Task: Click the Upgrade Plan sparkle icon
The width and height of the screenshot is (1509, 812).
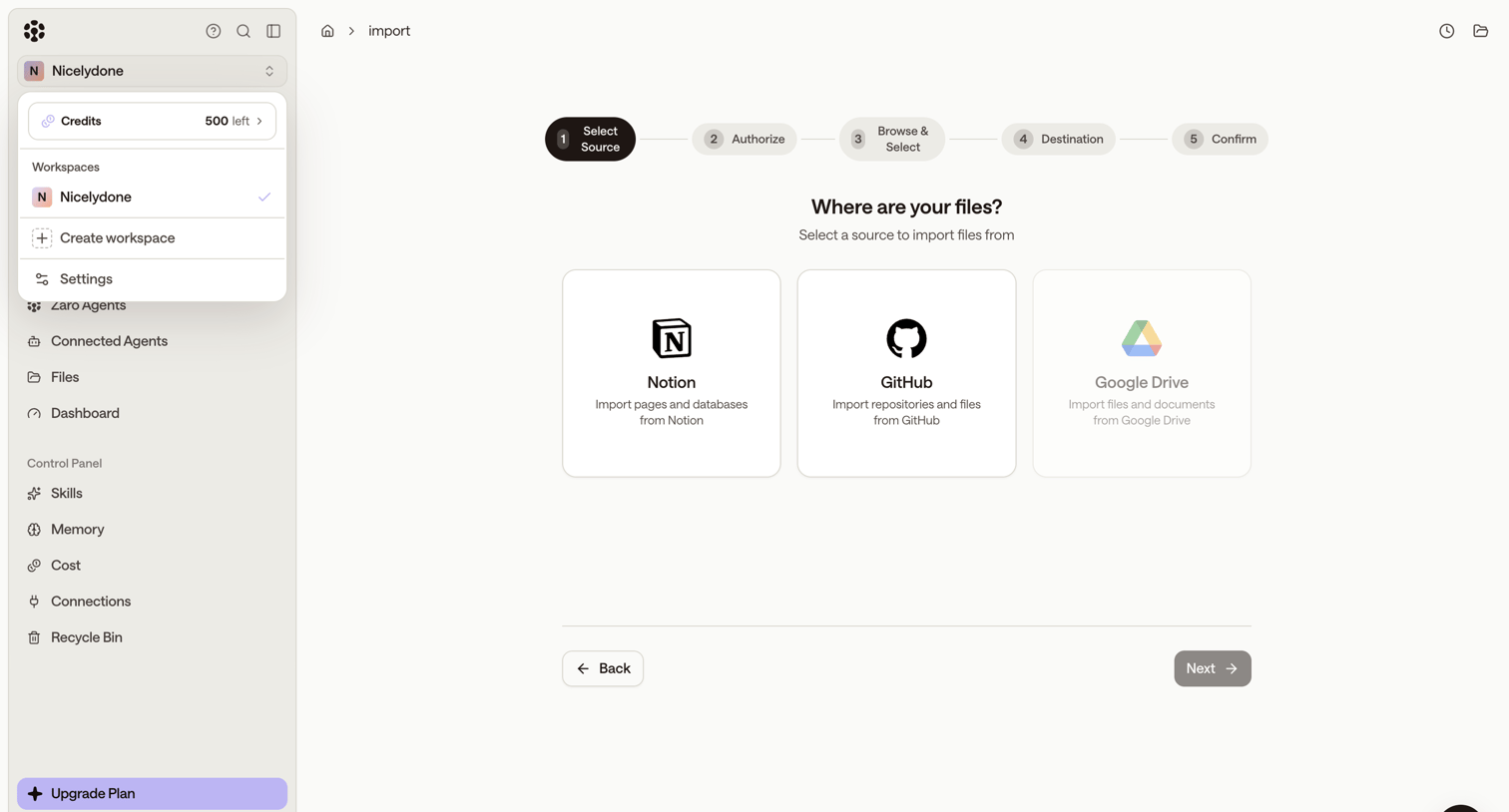Action: pos(35,794)
